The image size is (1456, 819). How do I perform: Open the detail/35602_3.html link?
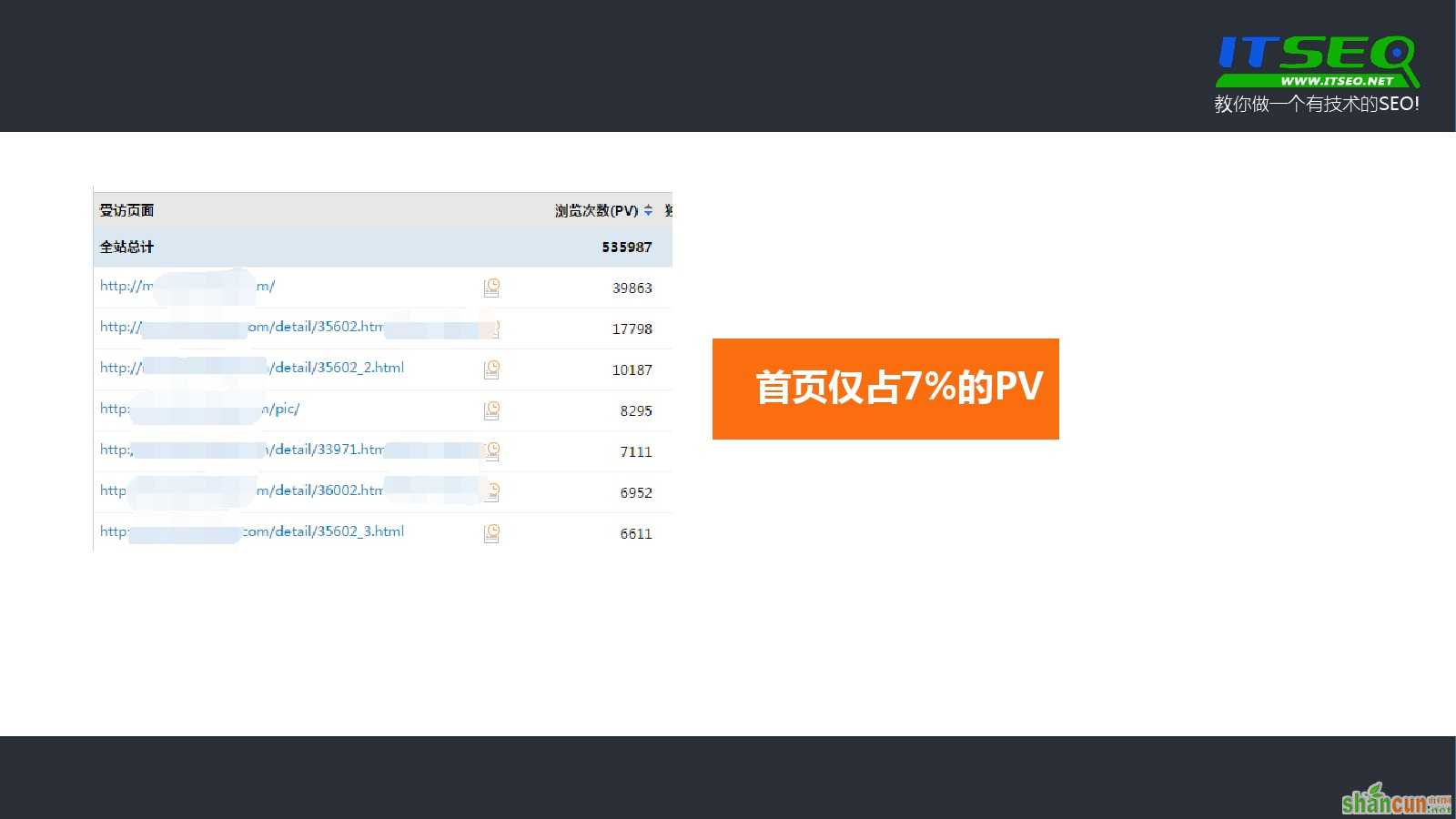click(x=252, y=531)
